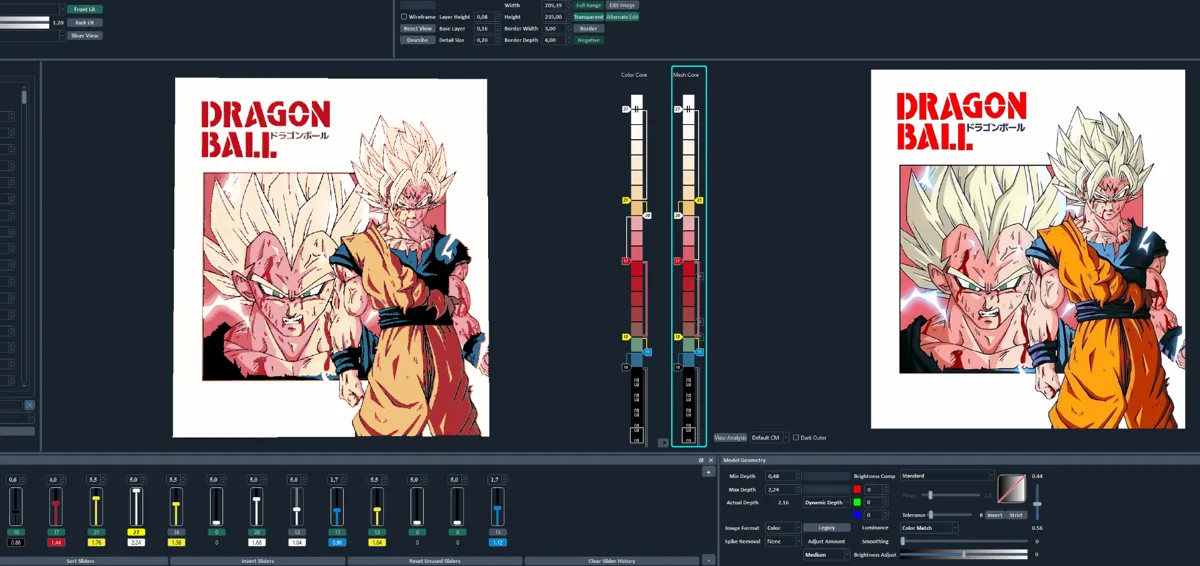
Task: Toggle the Front Lit option
Action: tap(85, 9)
